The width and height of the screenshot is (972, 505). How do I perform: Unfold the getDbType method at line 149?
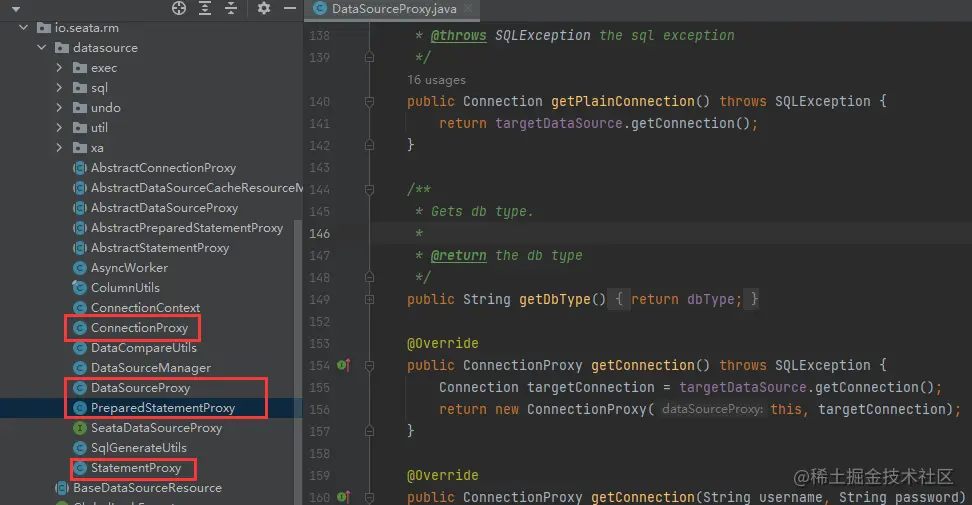coord(369,299)
